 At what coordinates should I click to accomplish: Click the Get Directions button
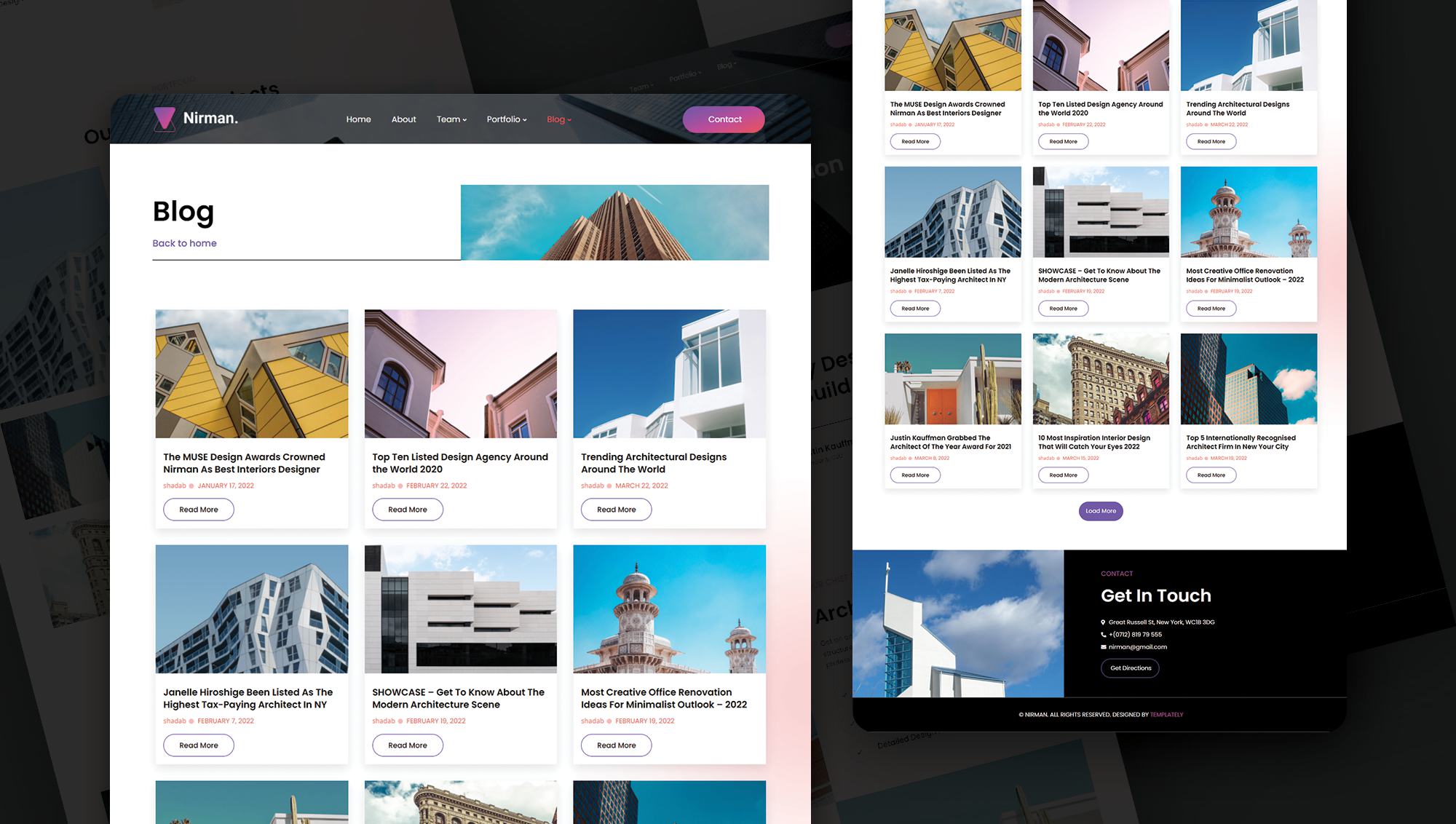pyautogui.click(x=1130, y=668)
